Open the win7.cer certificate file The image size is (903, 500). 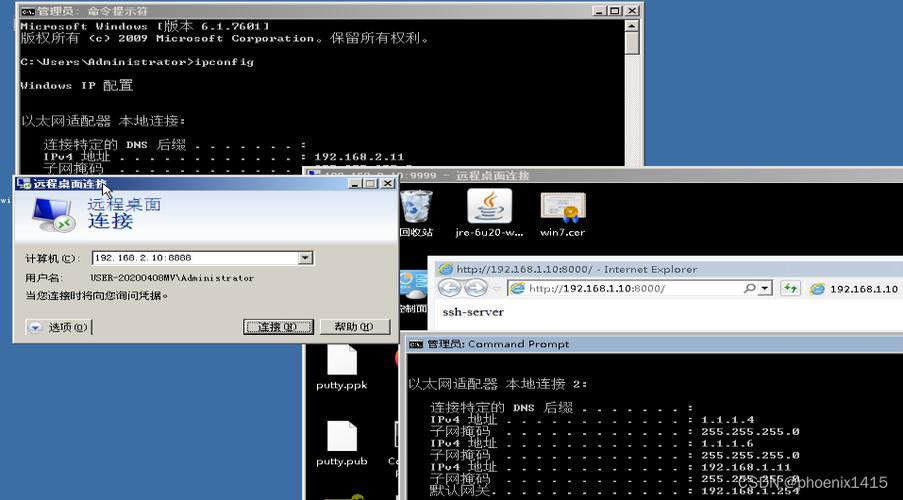click(562, 208)
